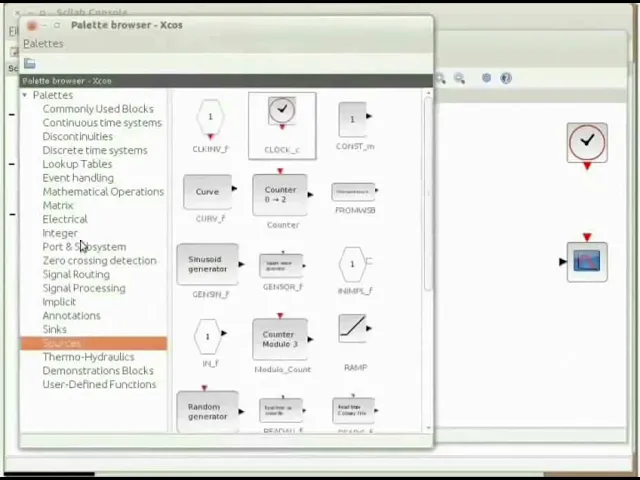Pick the GENSIN_f Sinusoid generator block

(210, 264)
